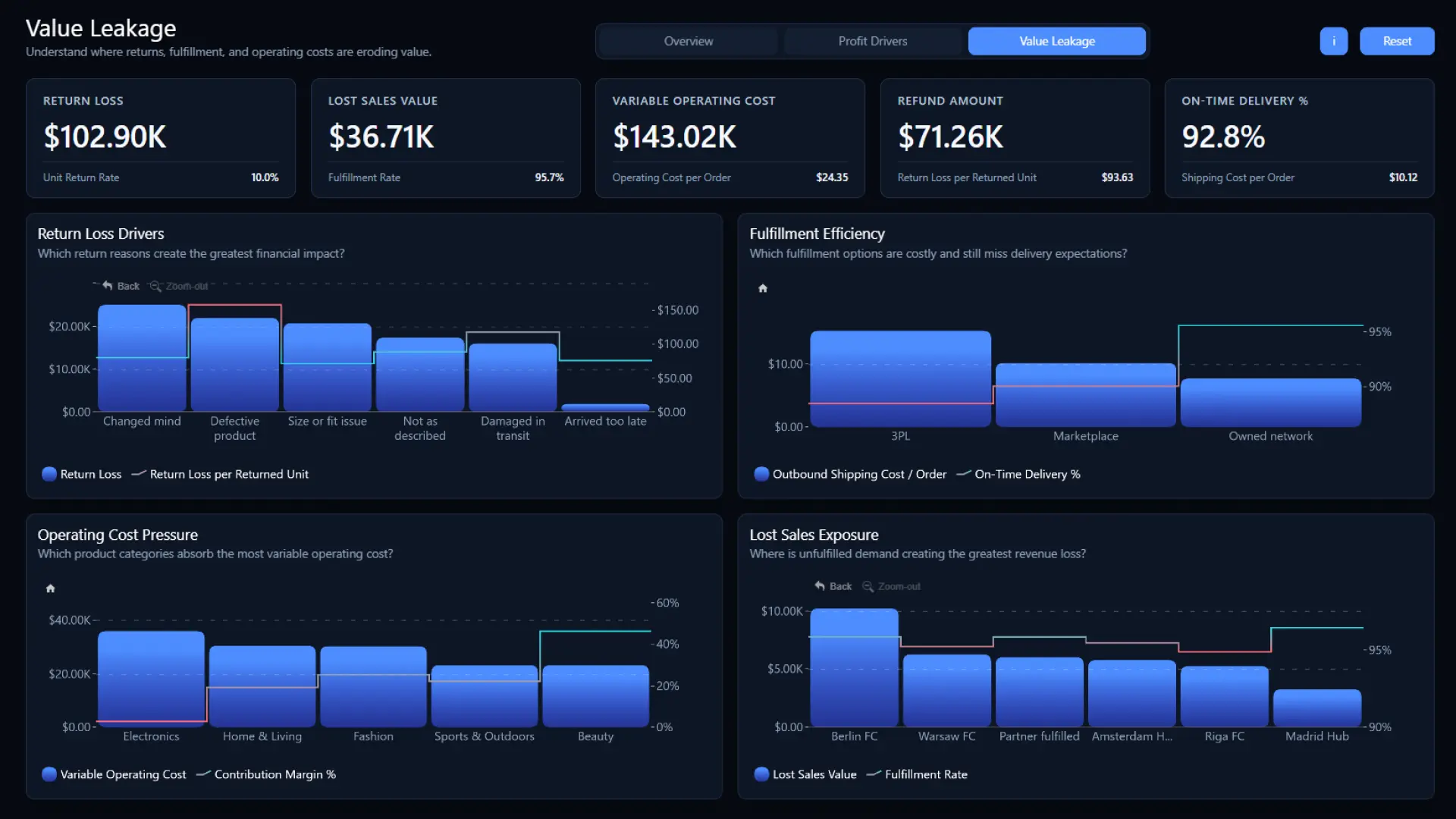Click the Owned network shipping cost bar

click(1270, 403)
